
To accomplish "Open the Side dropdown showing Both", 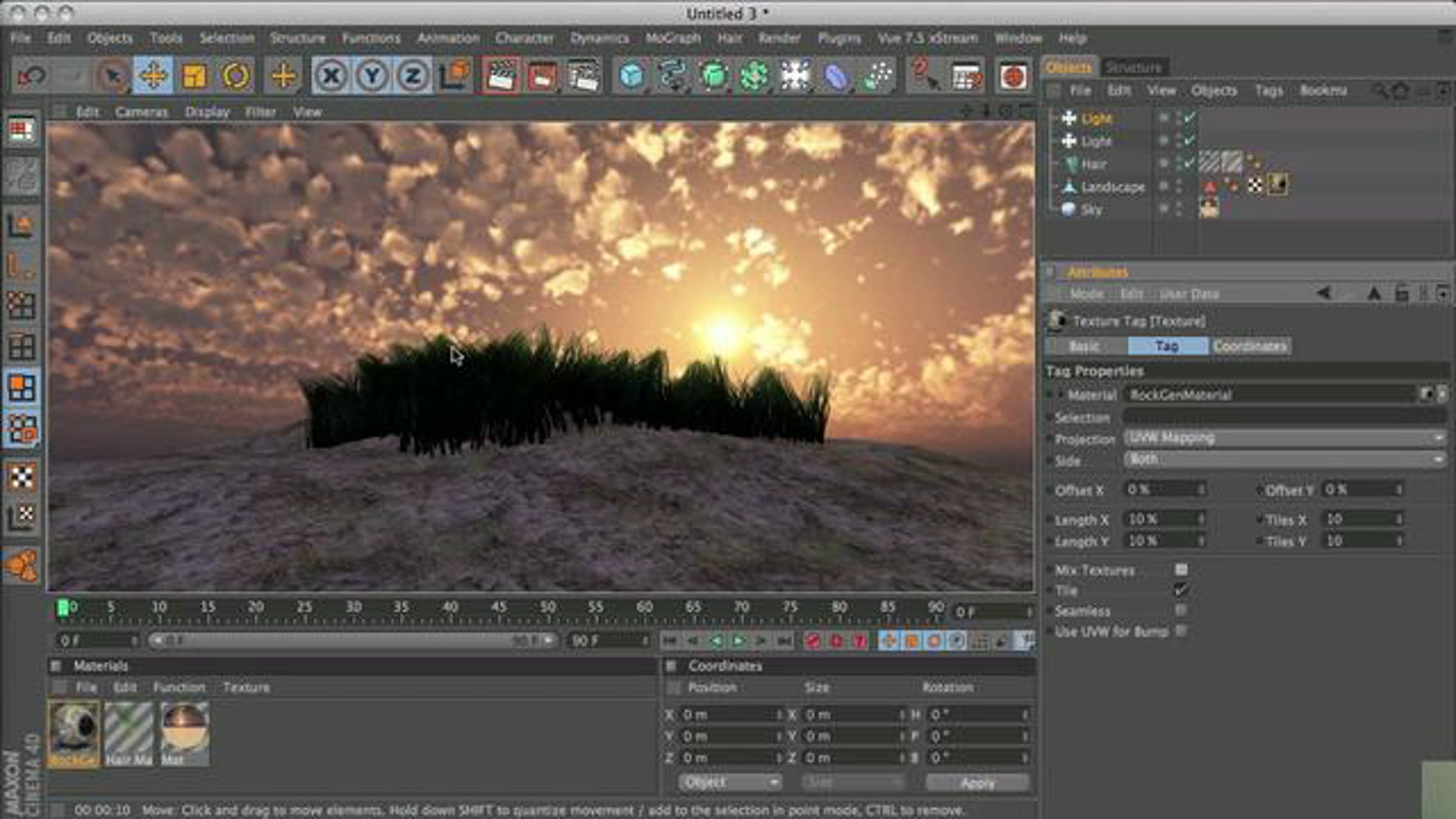I will pyautogui.click(x=1284, y=460).
